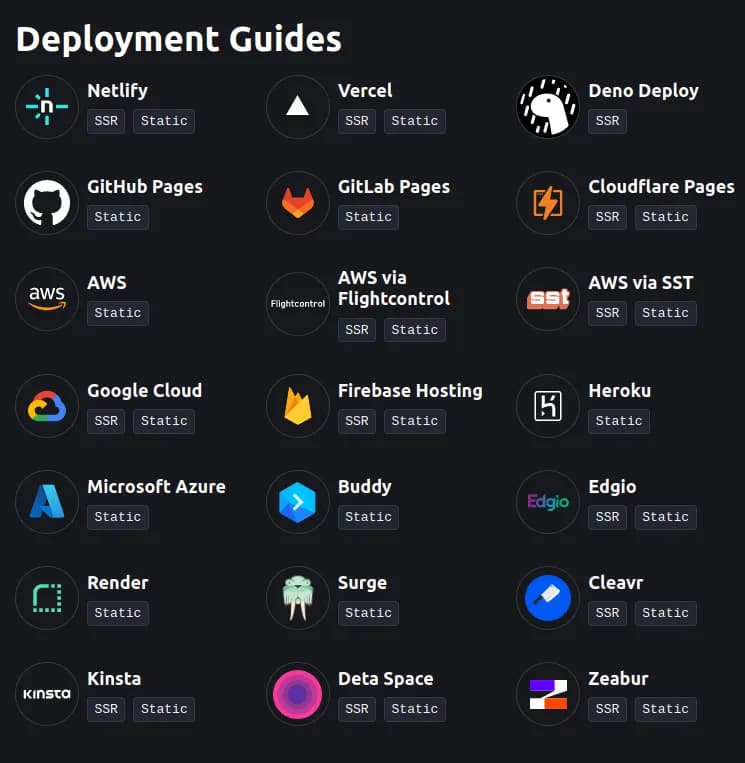Open the GitHub Pages guide title
Image resolution: width=745 pixels, height=763 pixels.
pyautogui.click(x=145, y=186)
